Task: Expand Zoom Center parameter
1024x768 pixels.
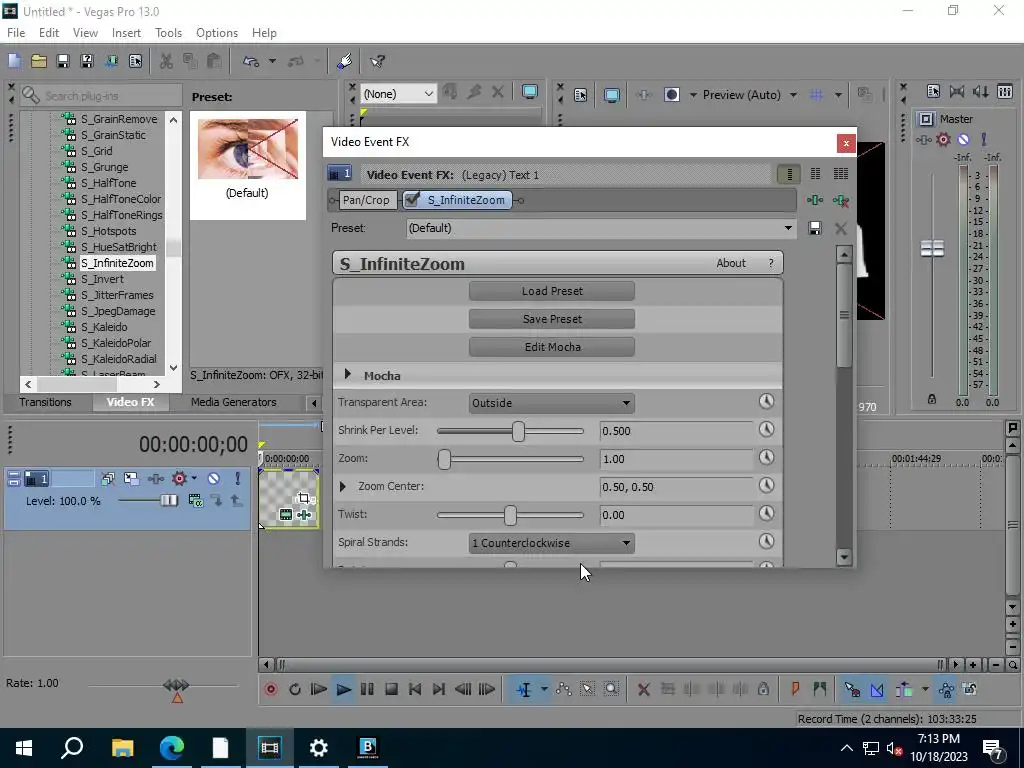Action: click(x=343, y=487)
